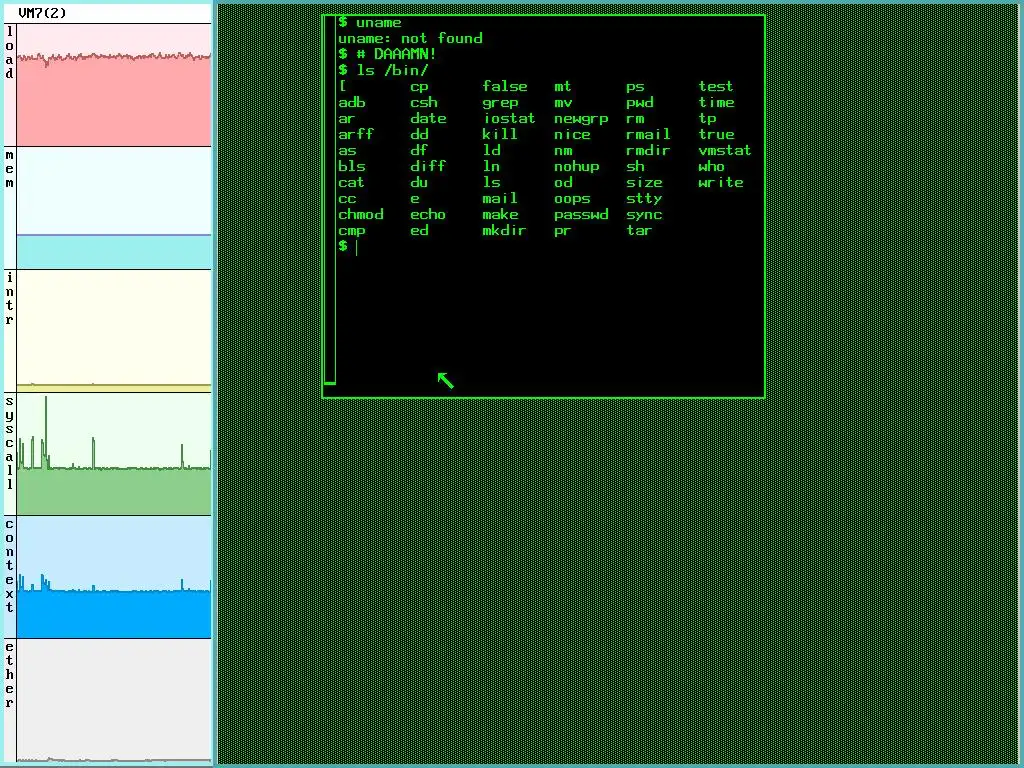Click 'stty' in the listing

(644, 199)
